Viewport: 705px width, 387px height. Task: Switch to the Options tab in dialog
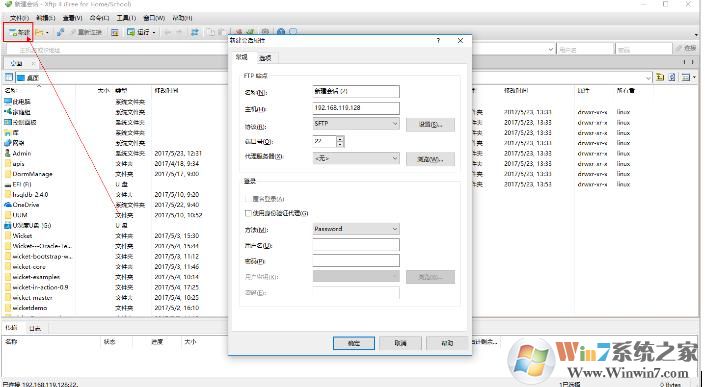265,58
